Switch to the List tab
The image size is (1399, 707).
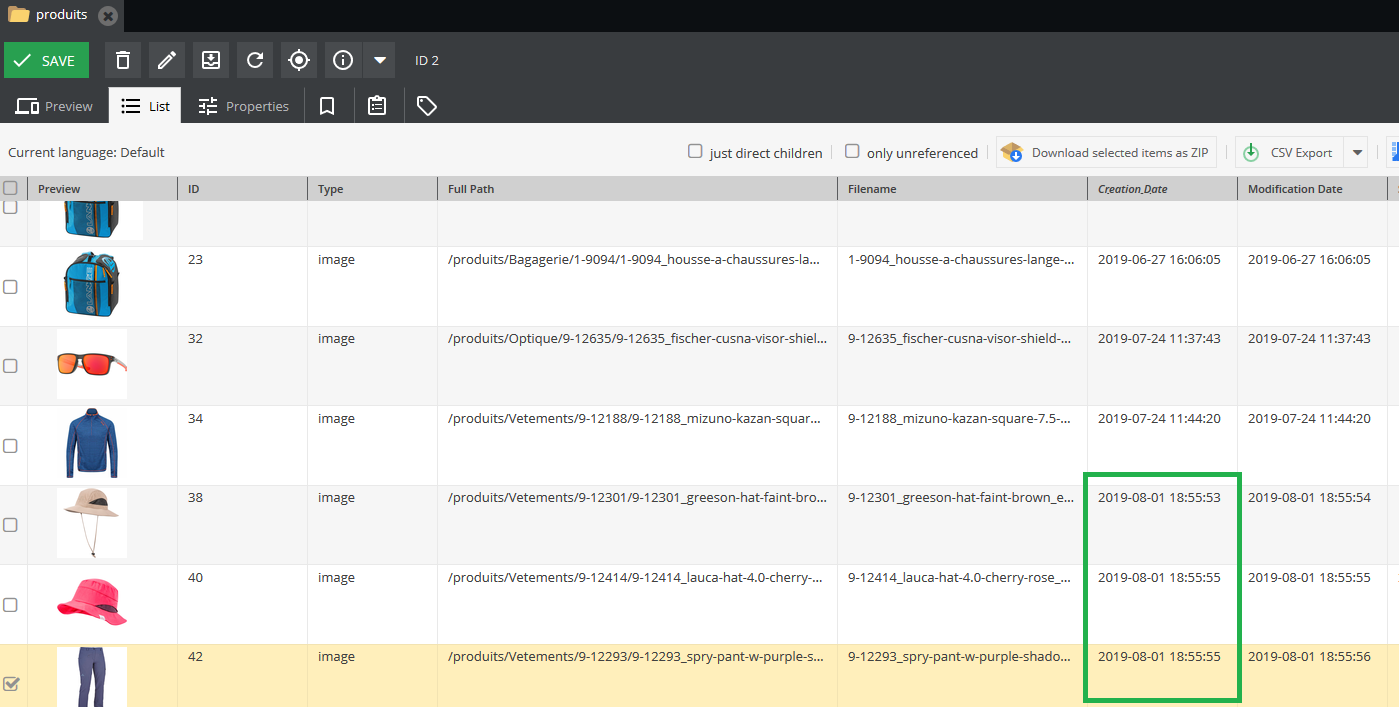click(x=145, y=106)
